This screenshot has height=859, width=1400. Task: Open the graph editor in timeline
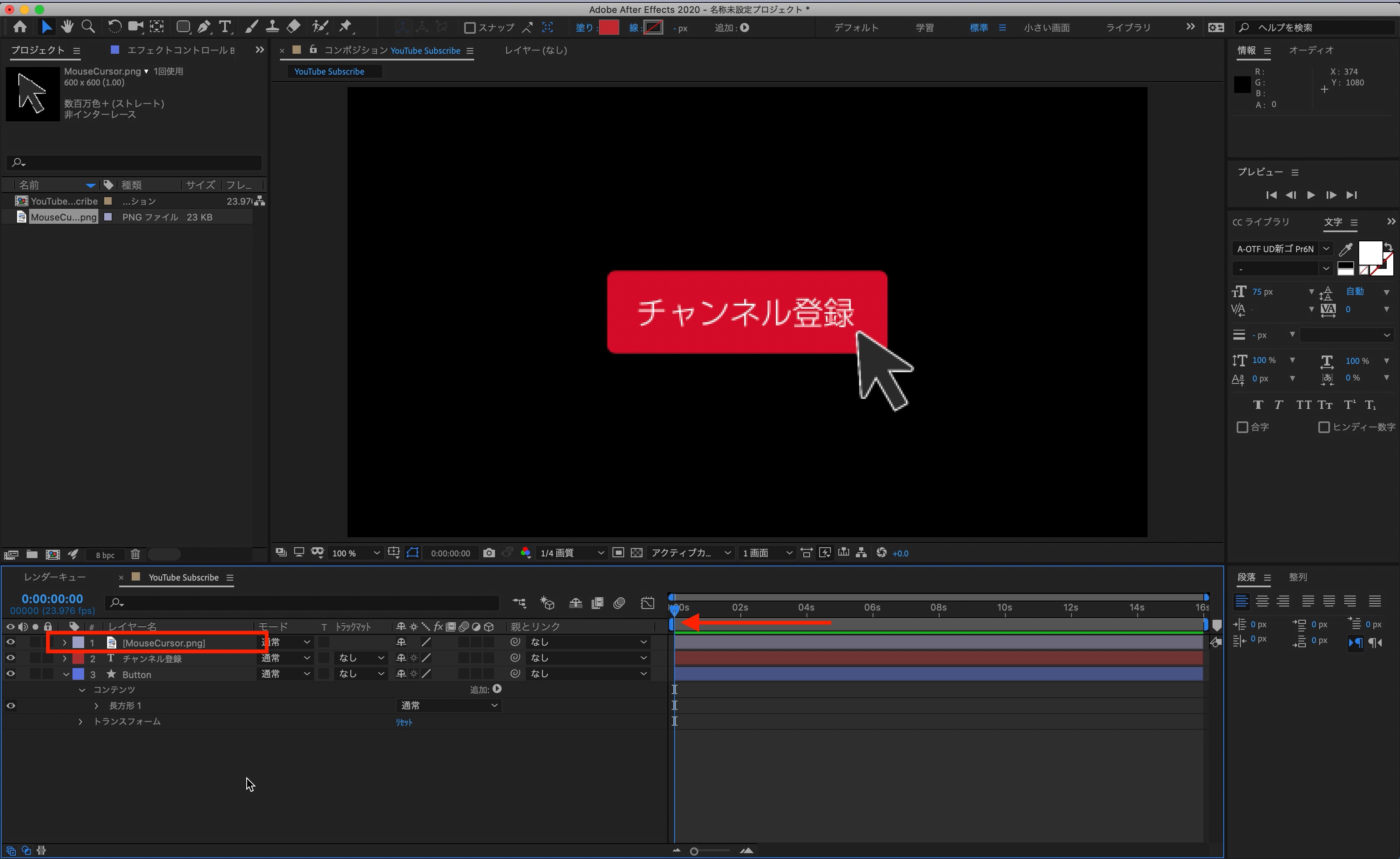(648, 603)
